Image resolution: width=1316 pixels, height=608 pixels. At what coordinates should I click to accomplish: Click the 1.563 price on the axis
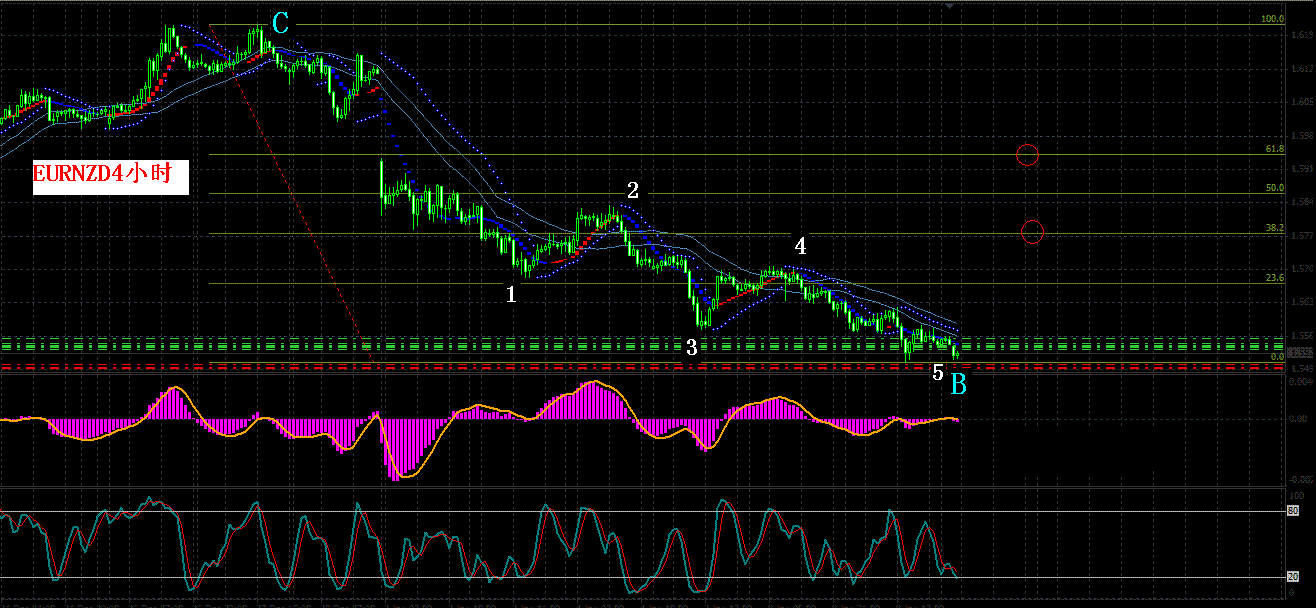(x=1302, y=302)
